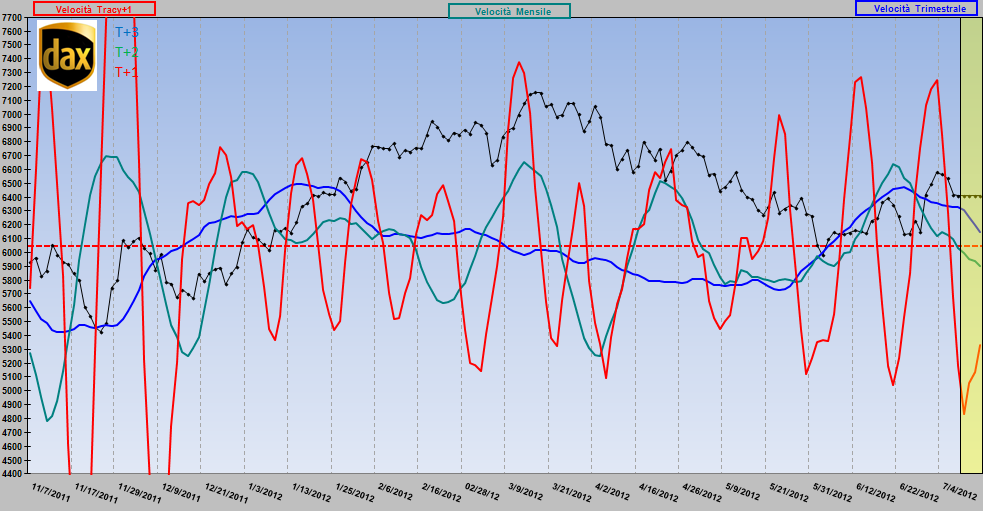Click the 5/9/2012 date label
This screenshot has height=511, width=983.
click(742, 490)
